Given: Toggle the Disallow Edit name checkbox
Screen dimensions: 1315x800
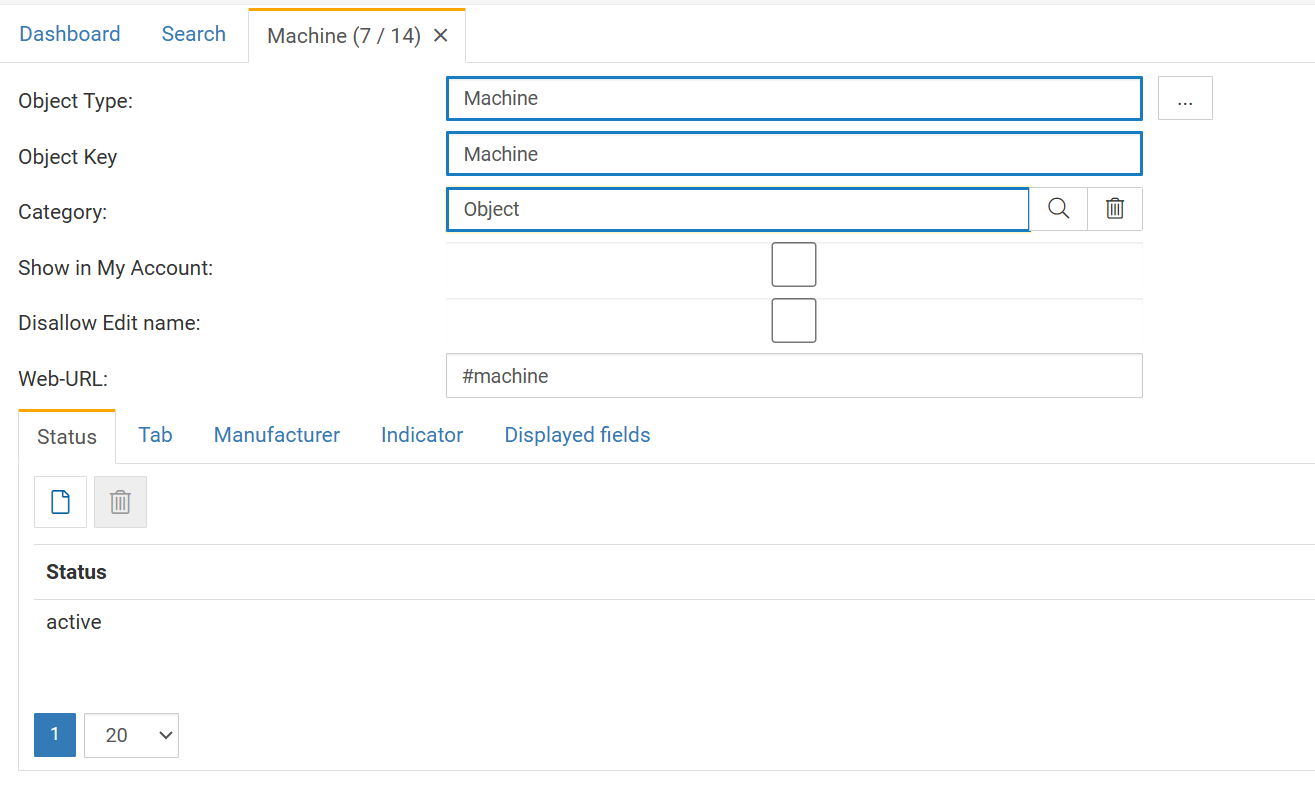Looking at the screenshot, I should [794, 321].
